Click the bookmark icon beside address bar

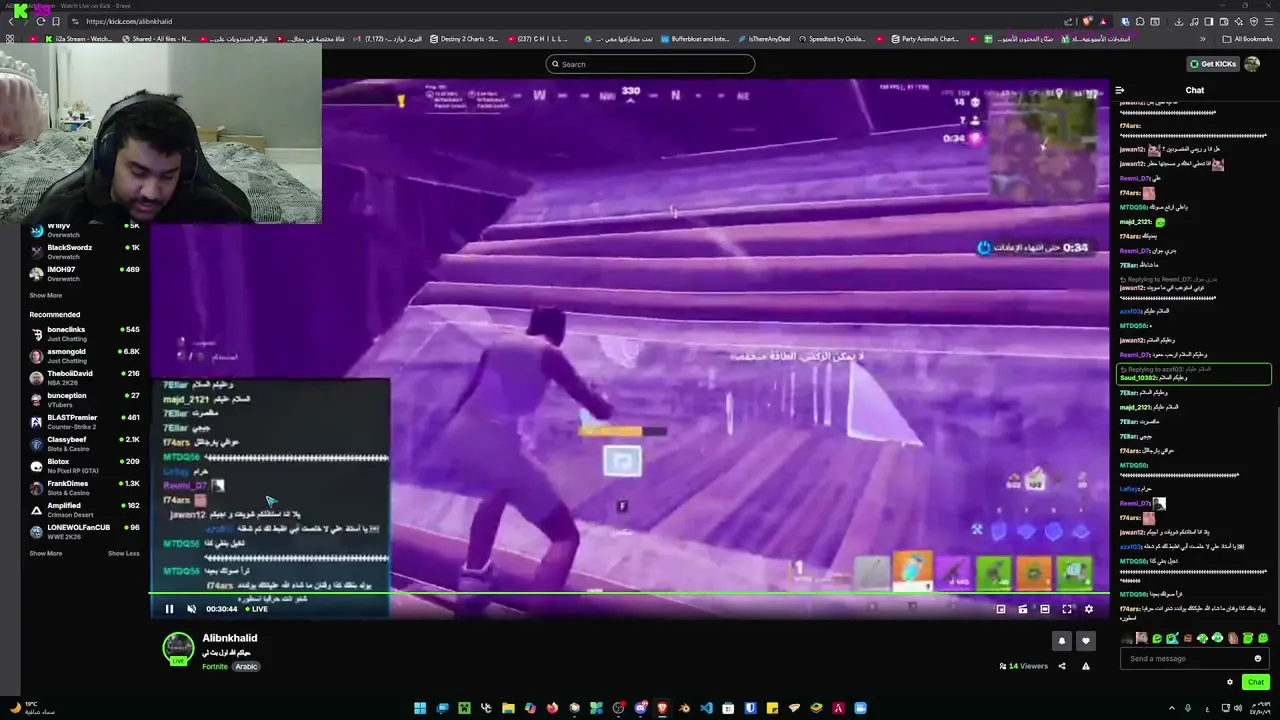[x=56, y=21]
